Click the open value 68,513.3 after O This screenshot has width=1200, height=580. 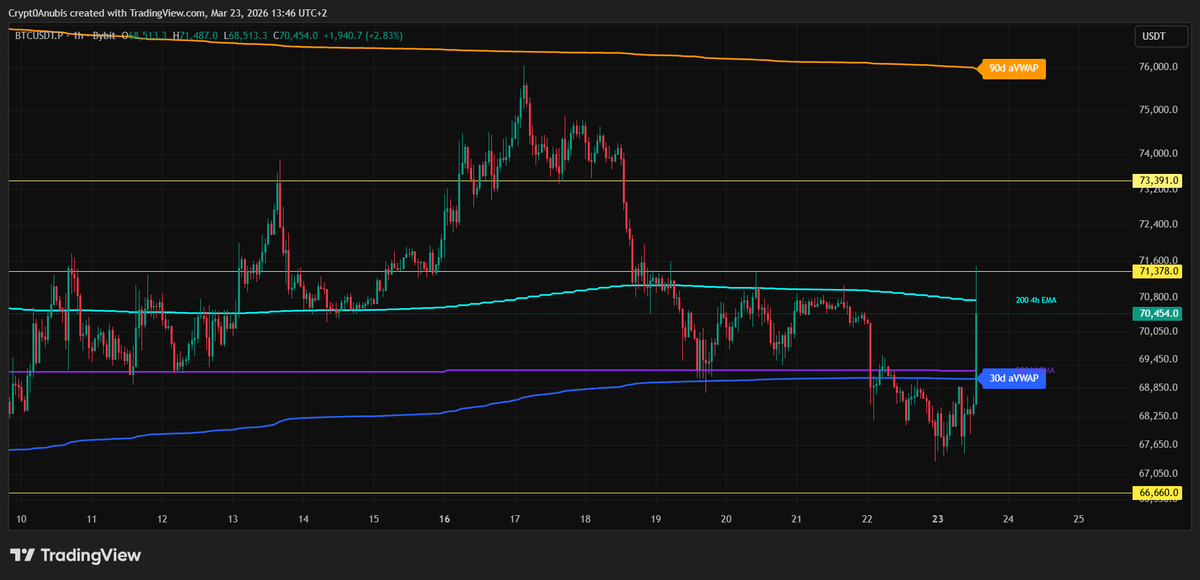pyautogui.click(x=147, y=36)
